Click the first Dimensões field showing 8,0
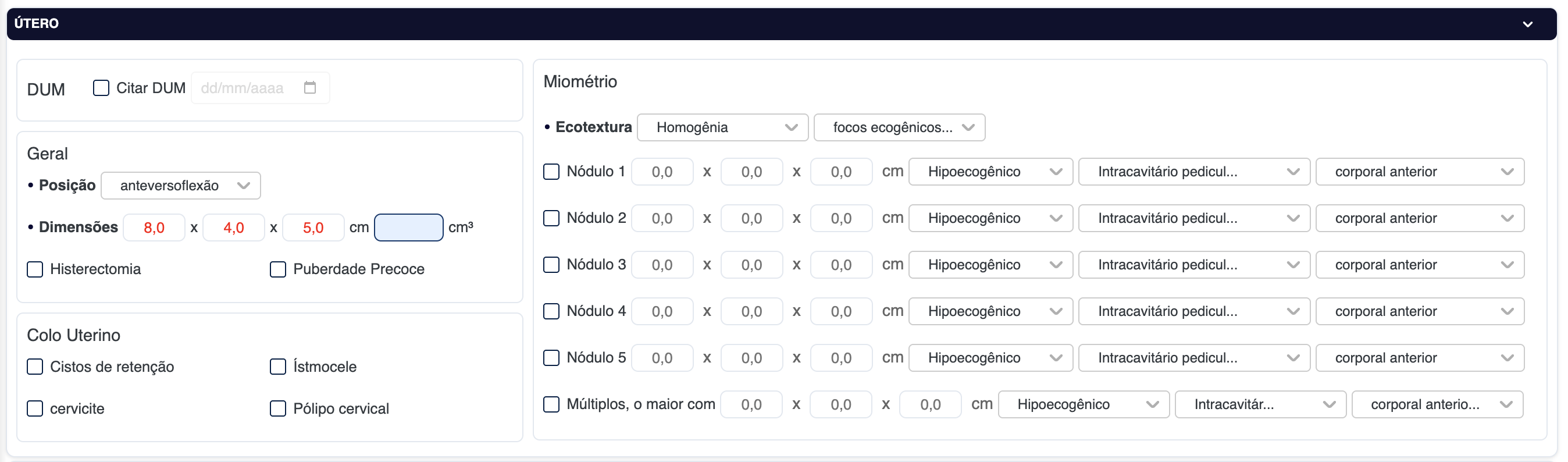This screenshot has height=462, width=1568. 154,228
